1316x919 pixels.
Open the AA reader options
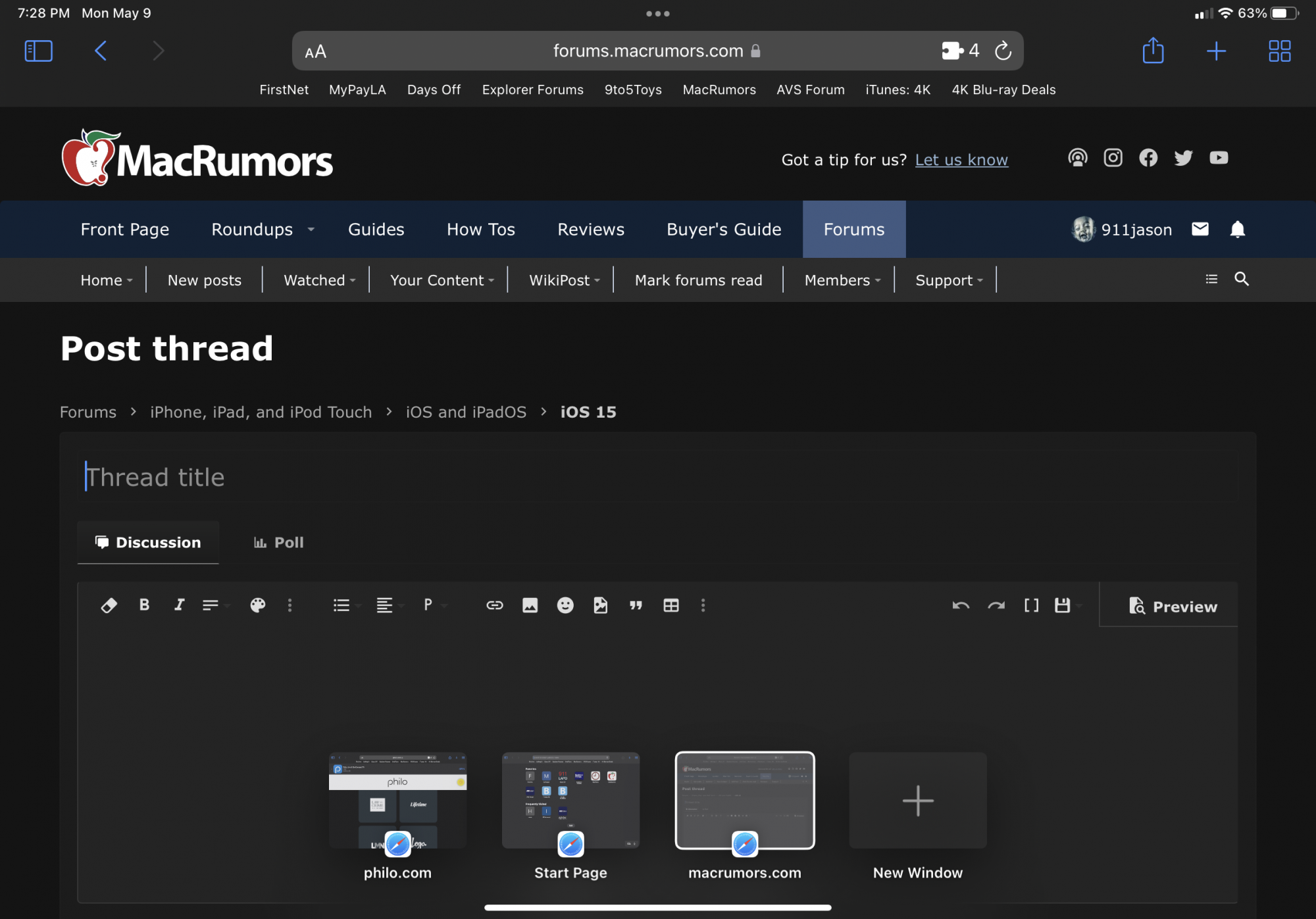pos(316,51)
